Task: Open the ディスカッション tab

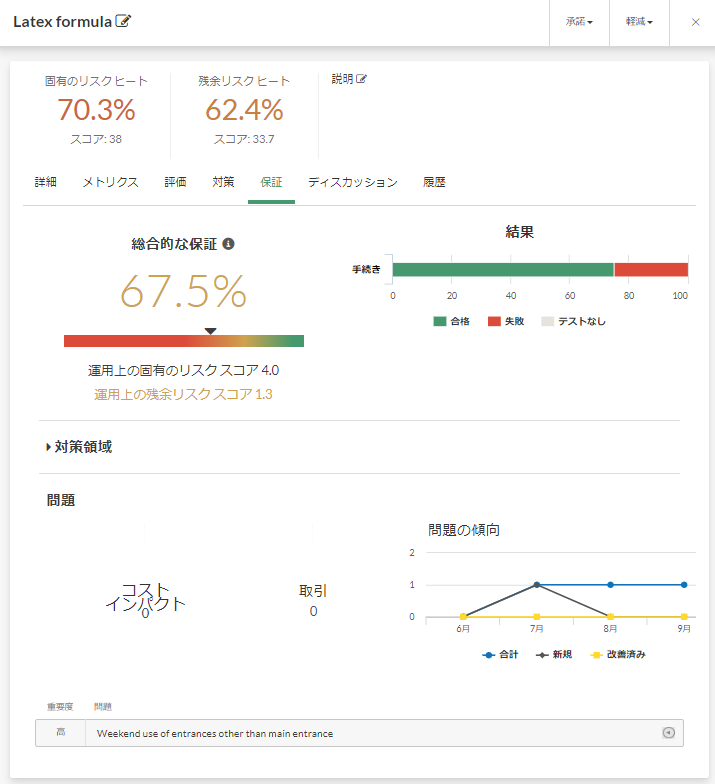Action: [352, 182]
